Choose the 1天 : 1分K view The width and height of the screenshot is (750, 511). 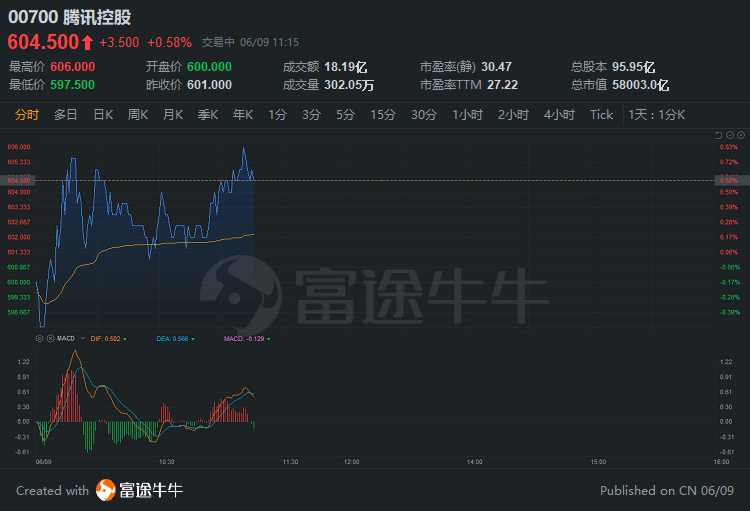pyautogui.click(x=657, y=115)
